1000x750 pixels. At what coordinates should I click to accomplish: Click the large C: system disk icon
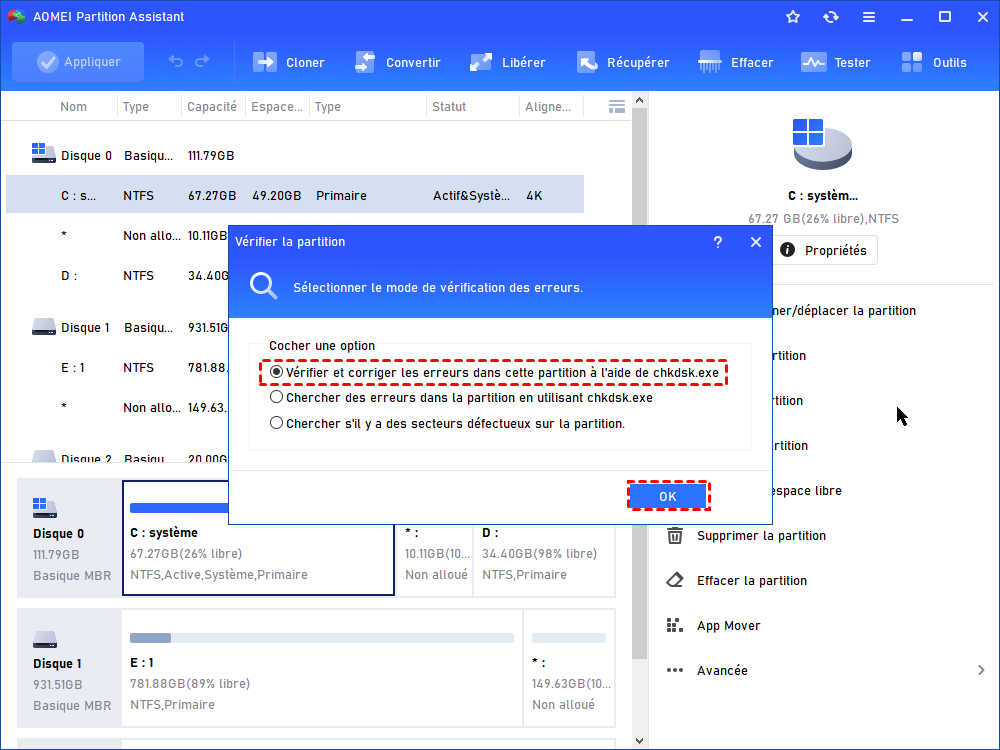[822, 143]
